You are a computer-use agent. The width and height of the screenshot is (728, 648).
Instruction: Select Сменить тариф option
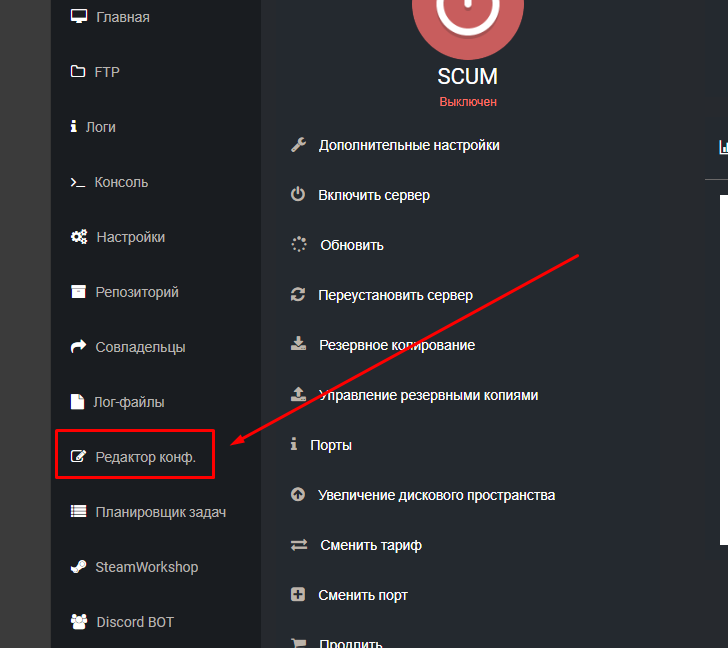coord(371,545)
